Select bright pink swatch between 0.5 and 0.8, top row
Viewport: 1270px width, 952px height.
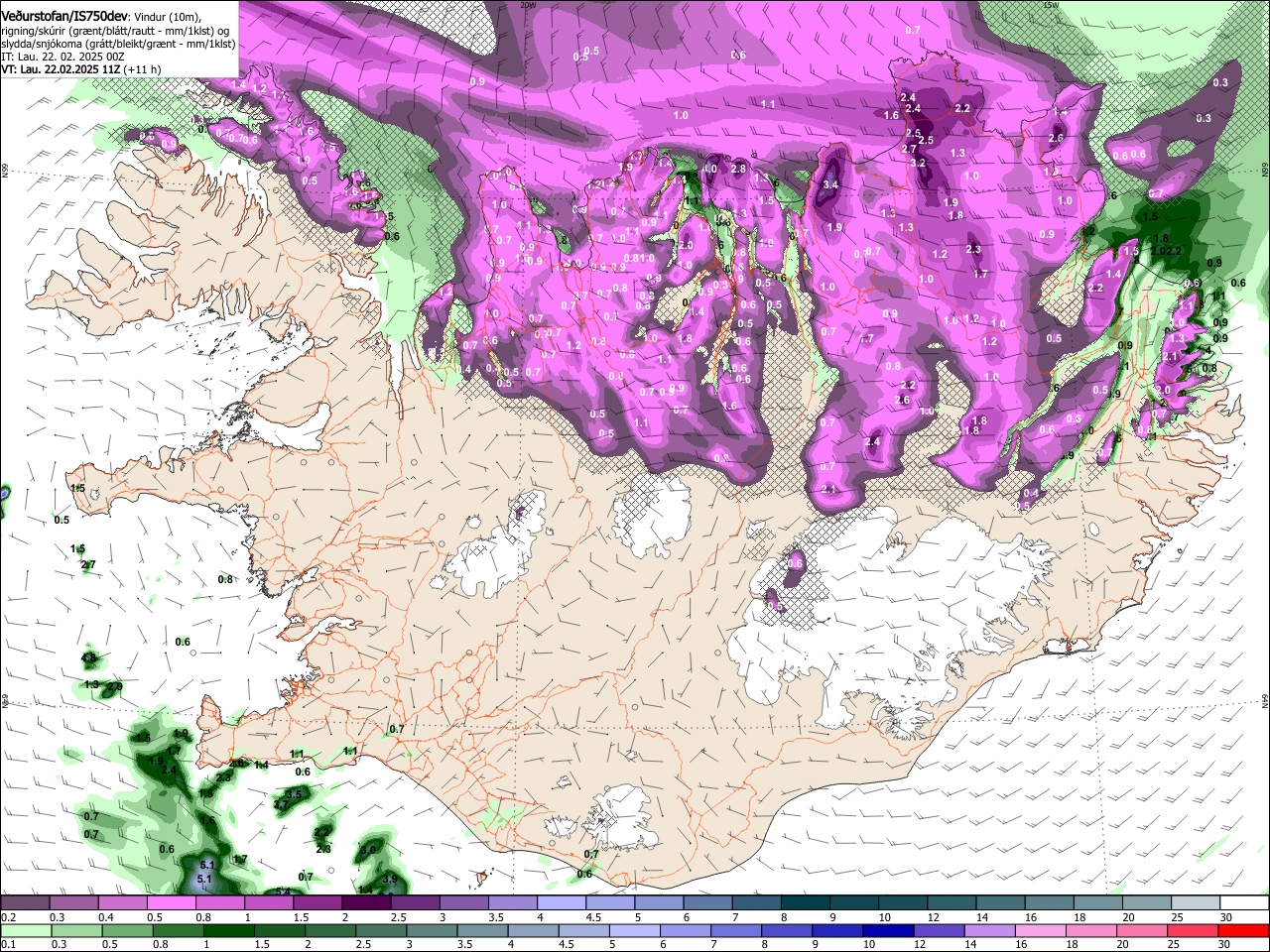click(171, 902)
